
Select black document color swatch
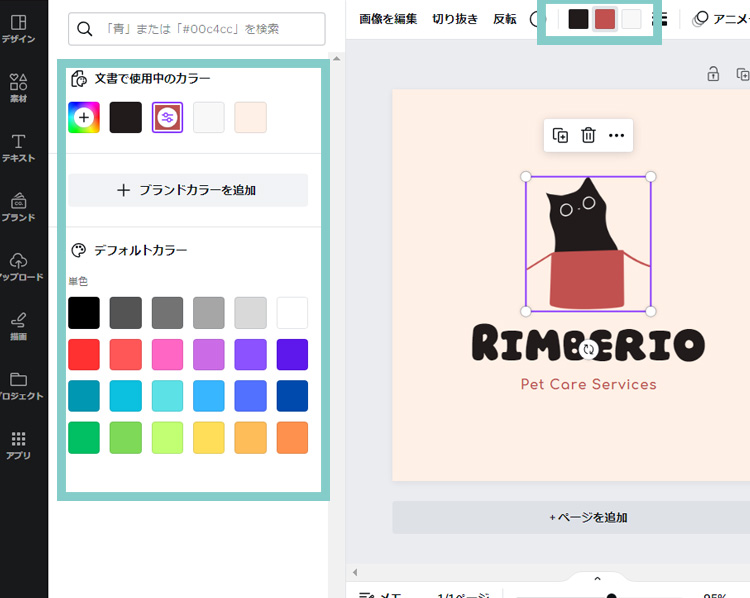[x=125, y=117]
